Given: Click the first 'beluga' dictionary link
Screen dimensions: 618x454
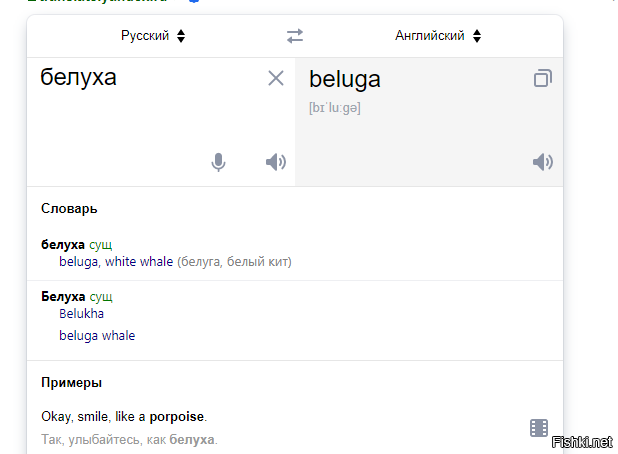Looking at the screenshot, I should pyautogui.click(x=78, y=262).
